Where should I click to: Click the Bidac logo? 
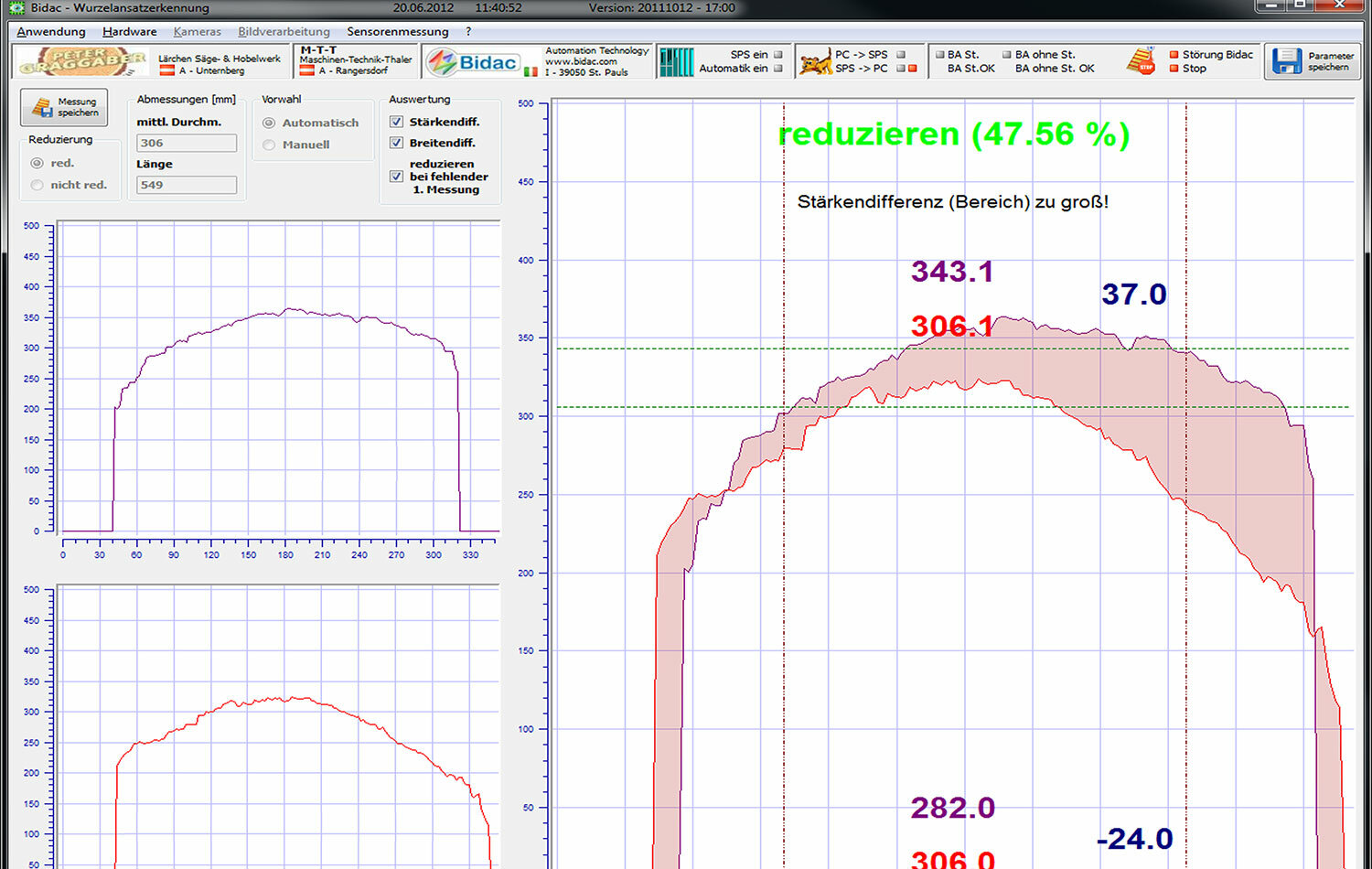pyautogui.click(x=473, y=62)
